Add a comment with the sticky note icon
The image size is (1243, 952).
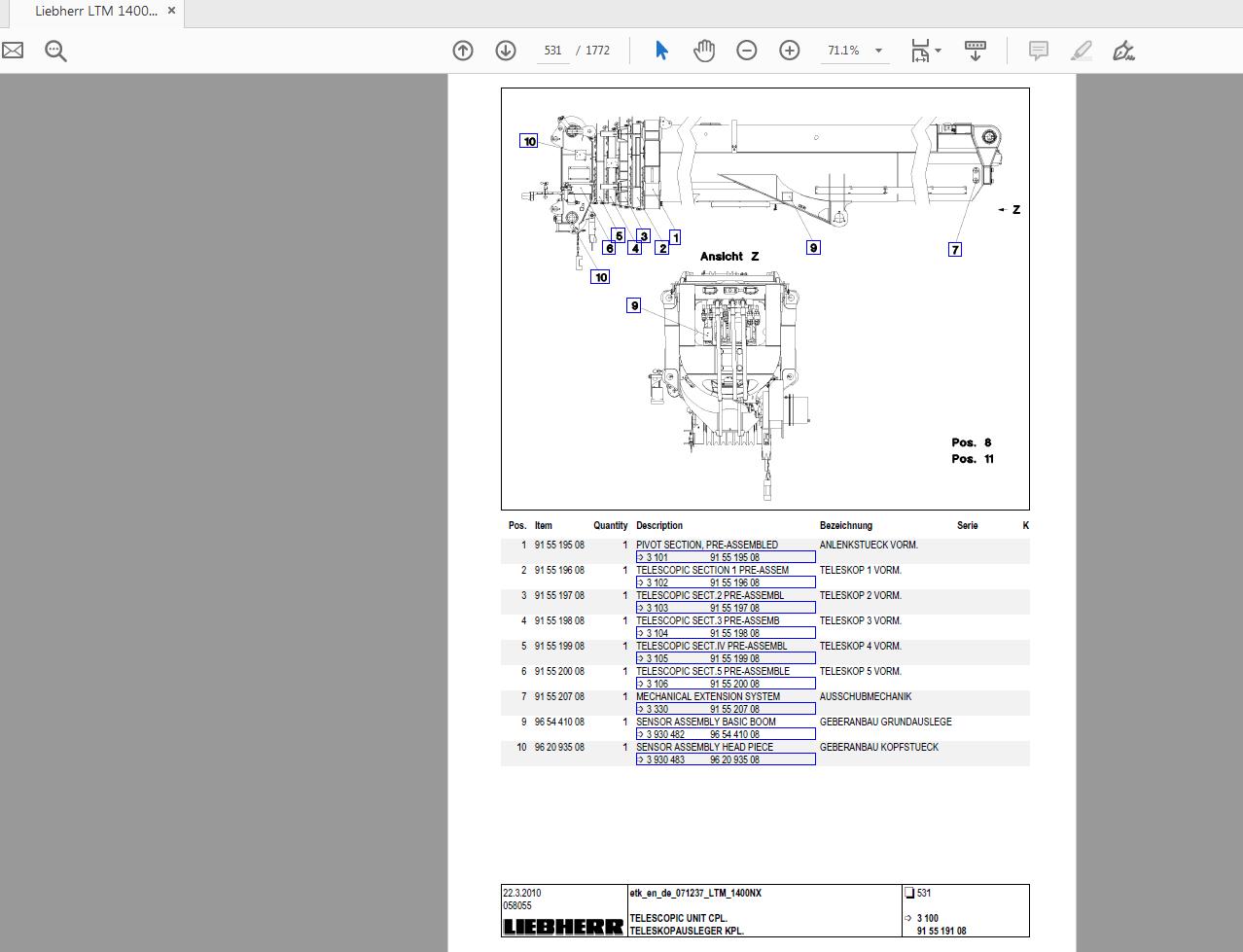(x=1039, y=51)
